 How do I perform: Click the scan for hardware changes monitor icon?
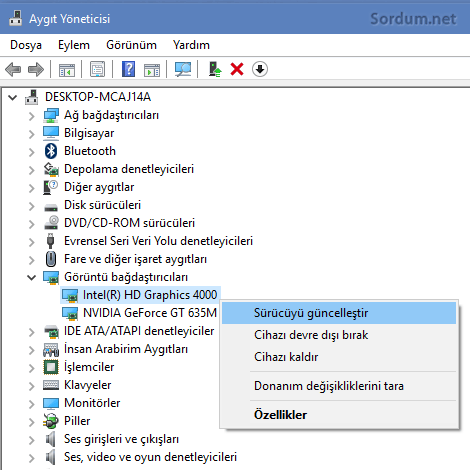click(x=183, y=69)
